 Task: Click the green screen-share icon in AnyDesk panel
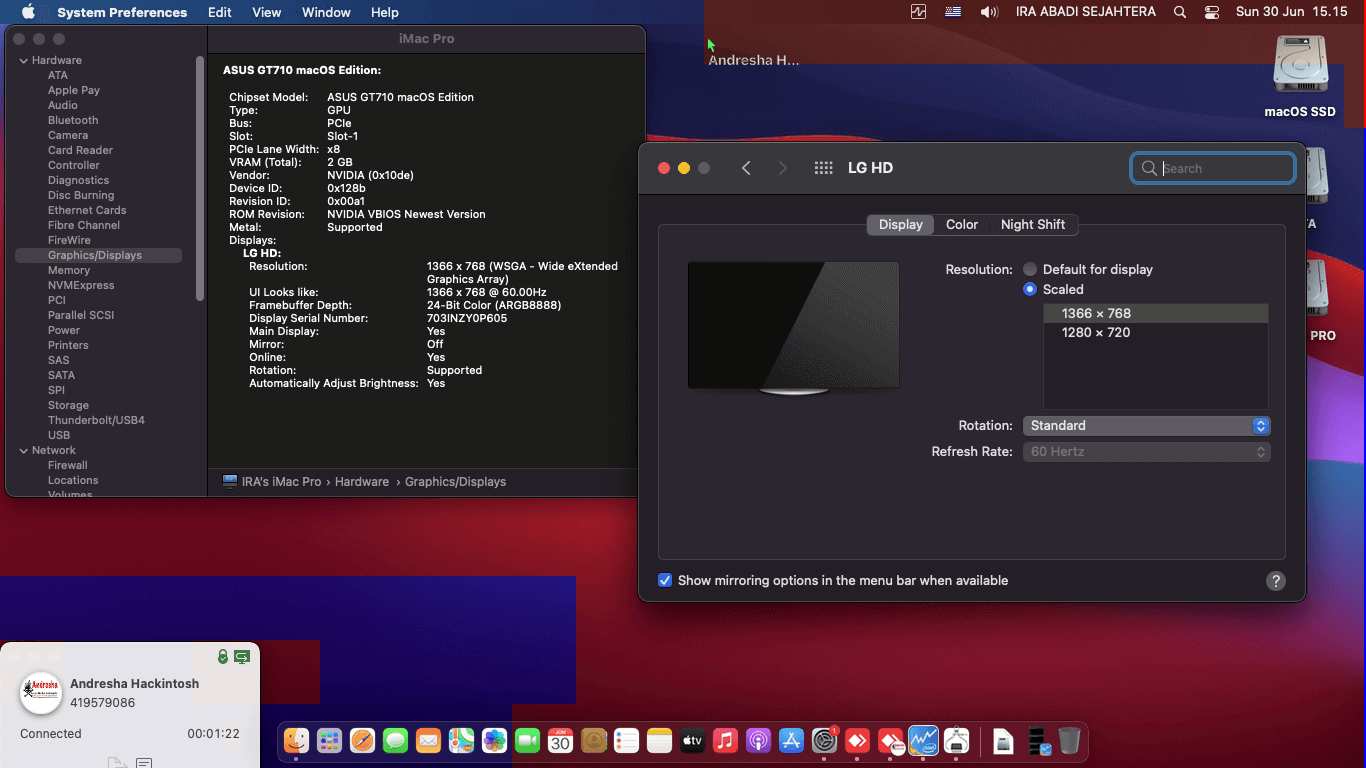coord(242,657)
